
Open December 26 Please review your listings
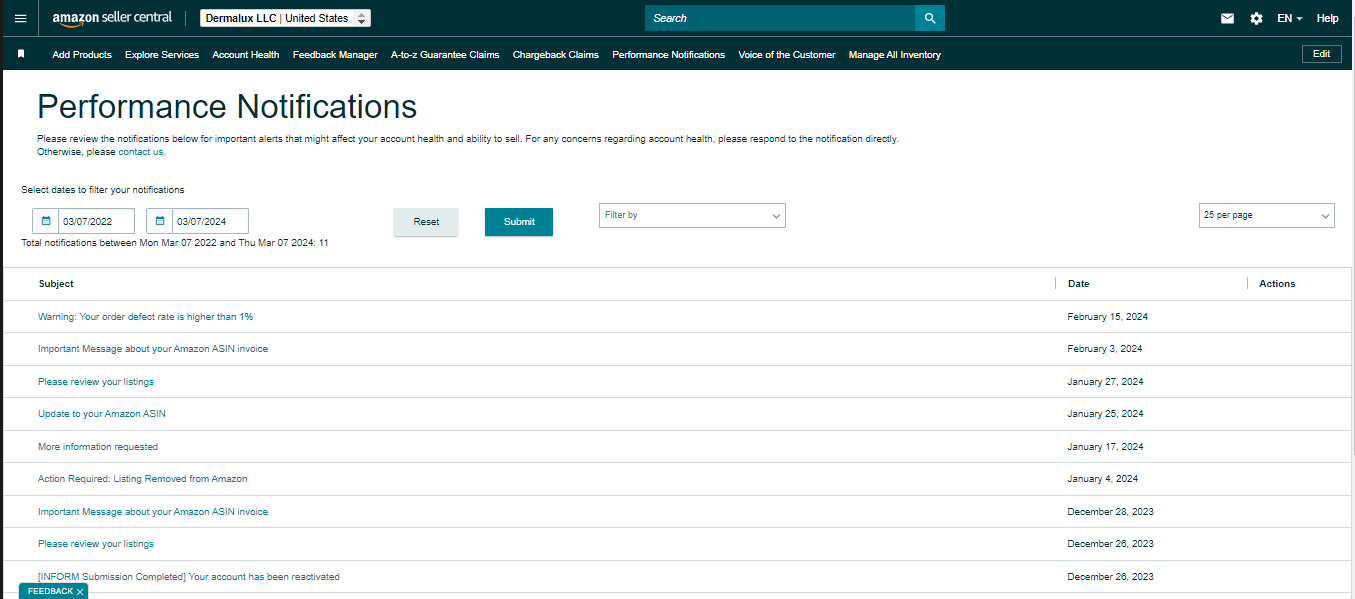pos(96,544)
